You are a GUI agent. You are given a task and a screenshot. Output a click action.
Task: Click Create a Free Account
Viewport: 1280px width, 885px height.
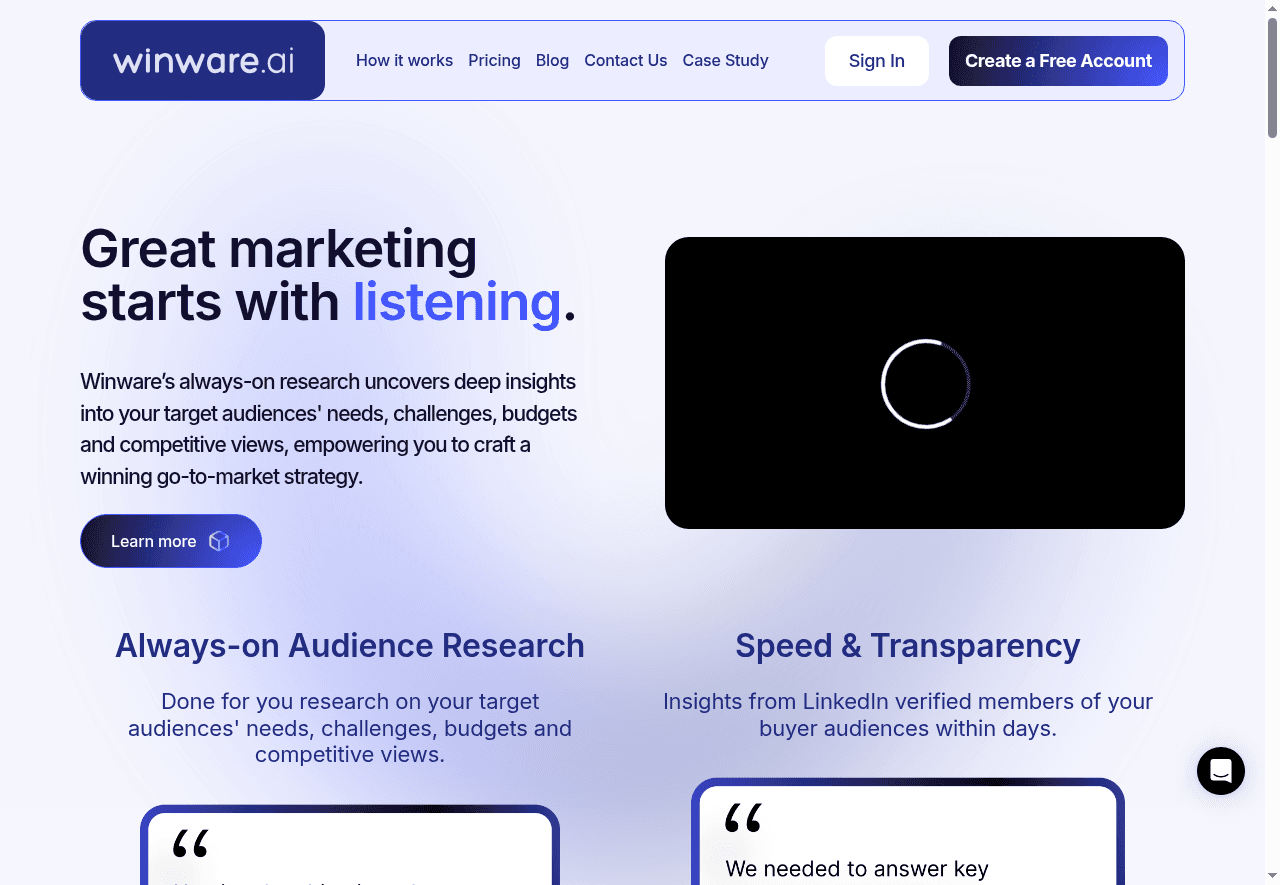pos(1058,61)
